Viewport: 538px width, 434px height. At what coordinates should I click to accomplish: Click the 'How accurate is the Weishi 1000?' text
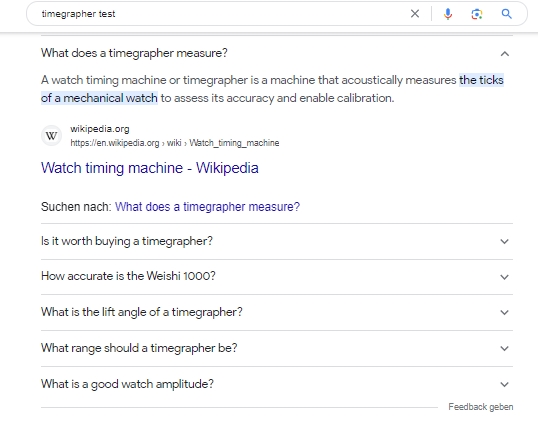coord(128,276)
